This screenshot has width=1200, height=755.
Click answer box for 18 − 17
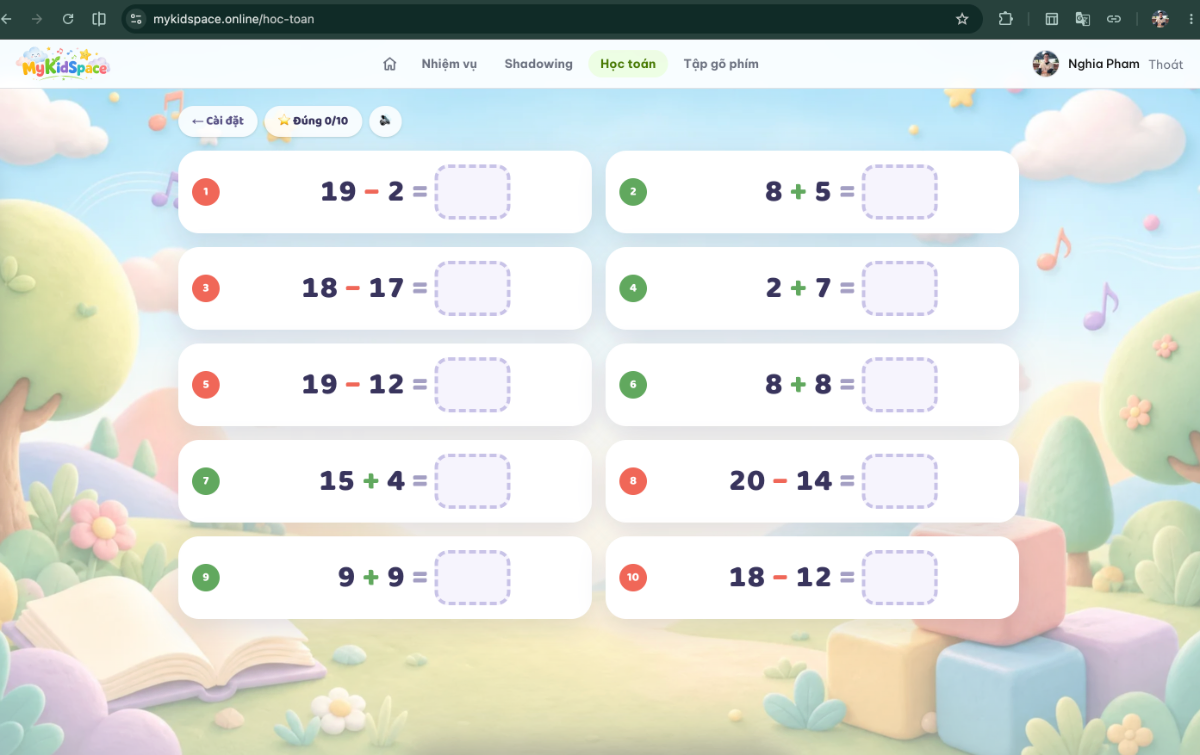click(472, 289)
